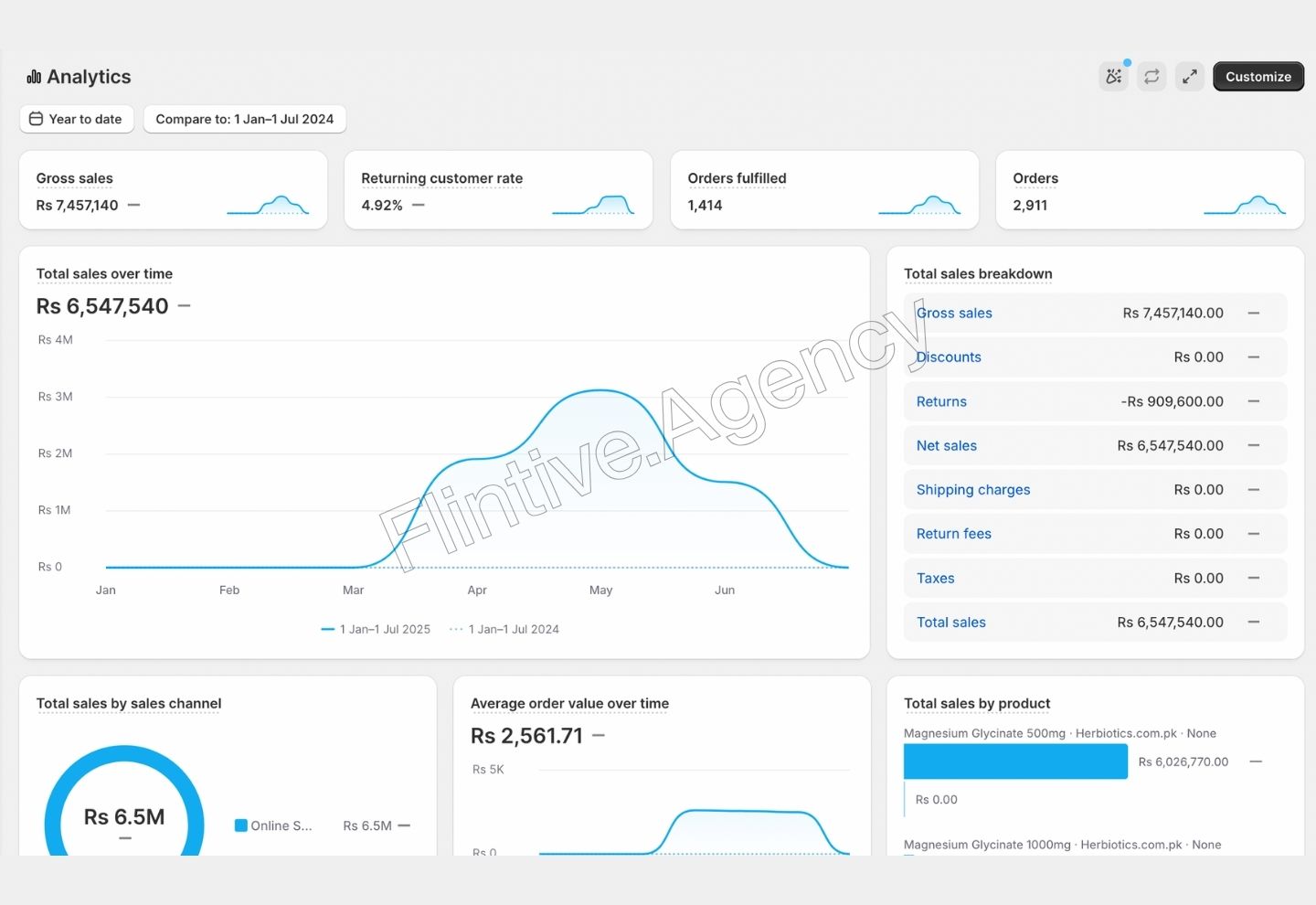Open the Orders fulfilled metric card

tap(823, 190)
